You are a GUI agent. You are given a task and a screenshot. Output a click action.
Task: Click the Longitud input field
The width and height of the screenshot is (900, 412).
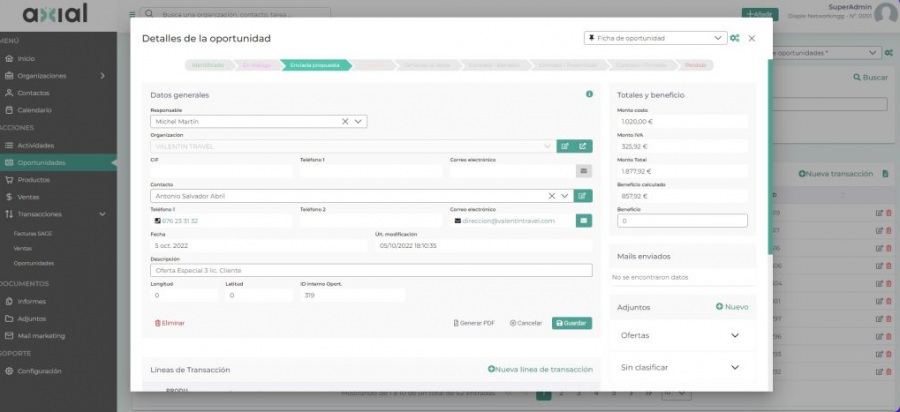point(184,296)
